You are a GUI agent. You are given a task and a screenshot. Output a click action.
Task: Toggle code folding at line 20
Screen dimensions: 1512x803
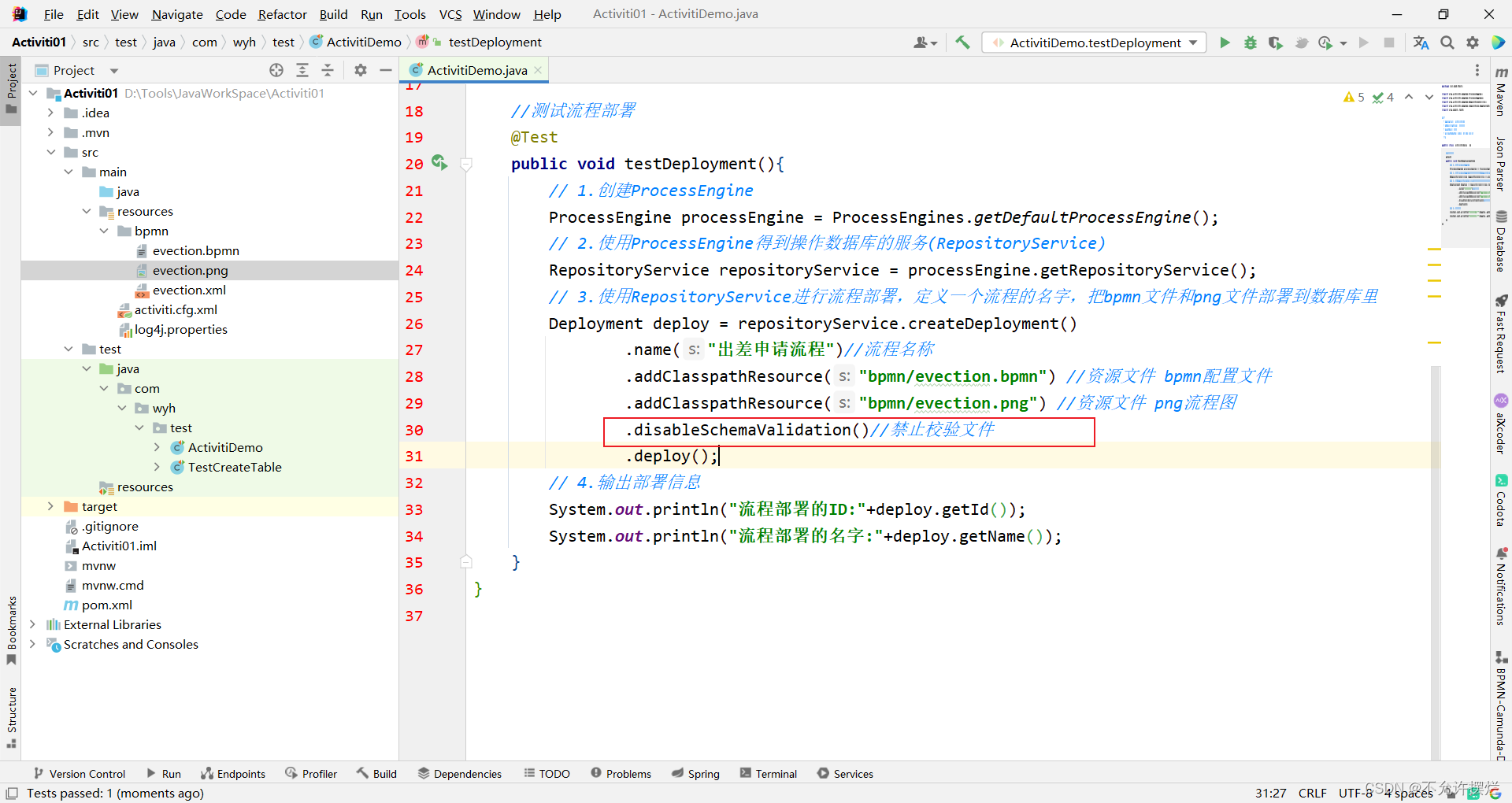tap(466, 164)
